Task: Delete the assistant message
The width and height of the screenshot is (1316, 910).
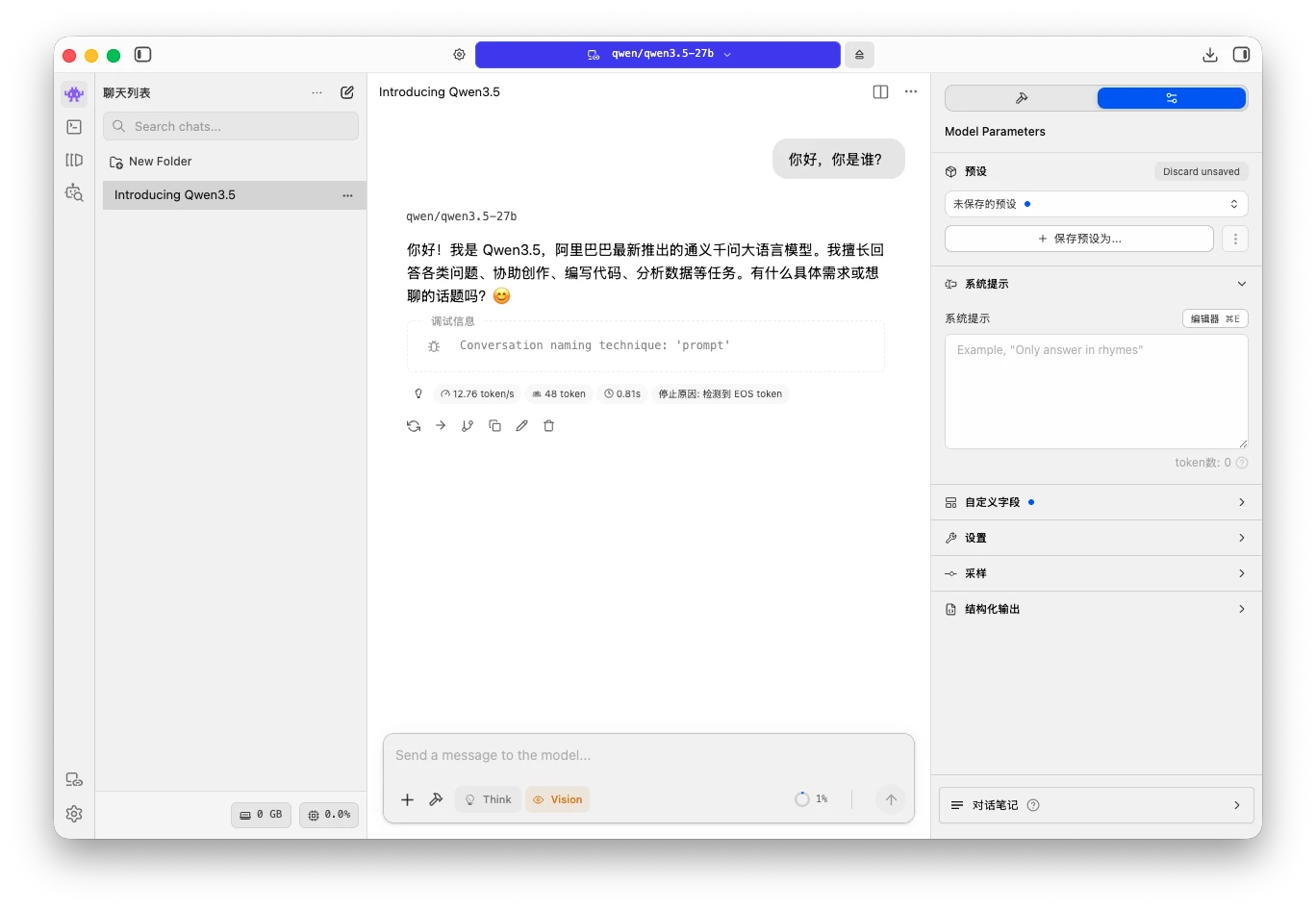Action: [x=548, y=425]
